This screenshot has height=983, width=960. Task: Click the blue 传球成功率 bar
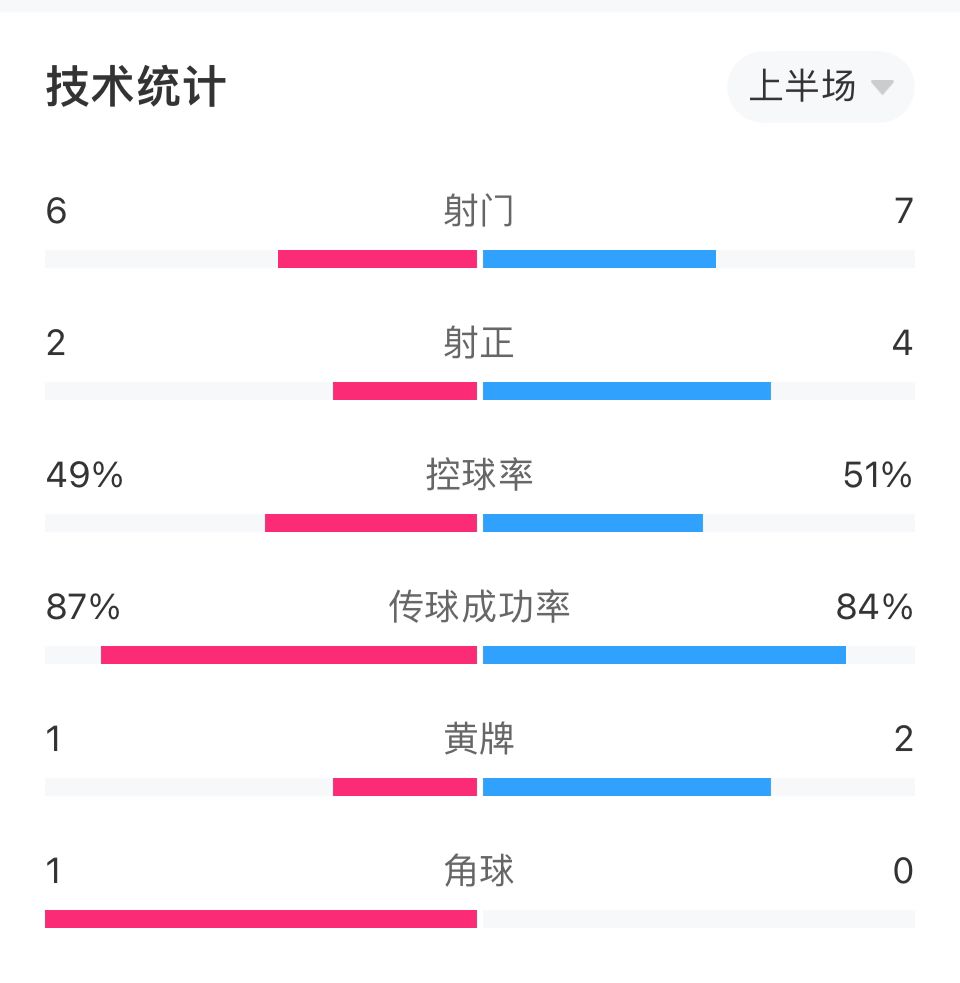(x=665, y=655)
